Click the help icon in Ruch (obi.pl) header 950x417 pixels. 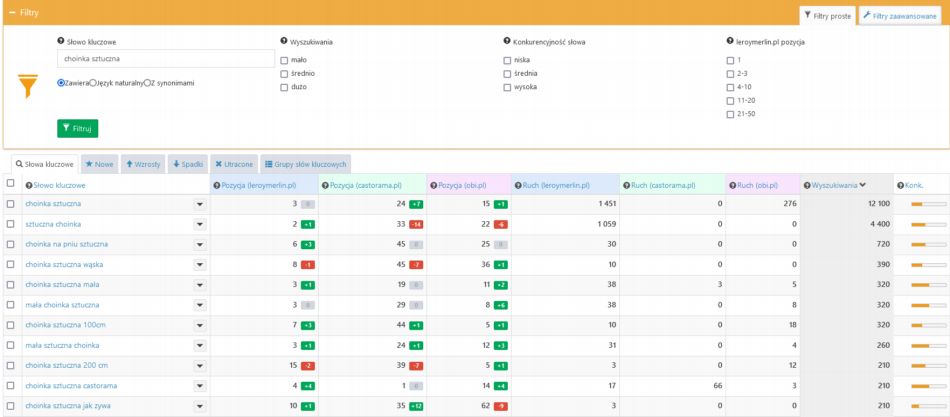[x=731, y=185]
